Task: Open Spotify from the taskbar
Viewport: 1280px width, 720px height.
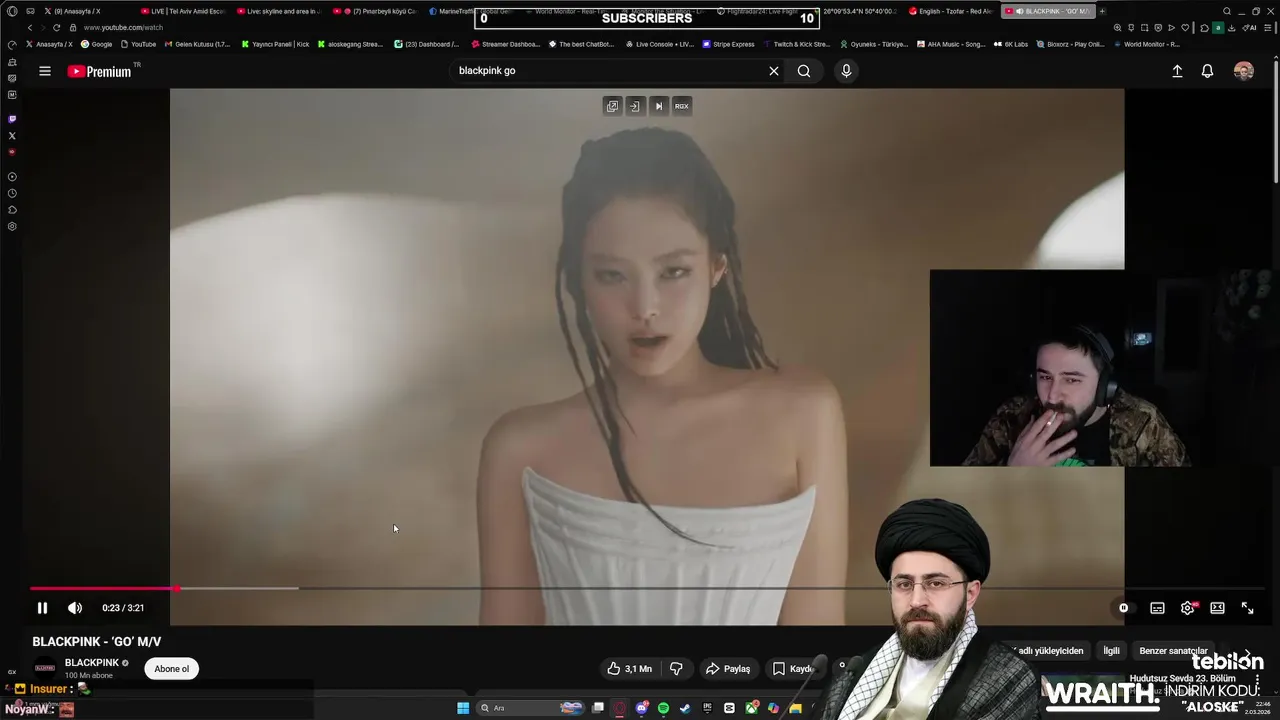Action: pos(663,708)
